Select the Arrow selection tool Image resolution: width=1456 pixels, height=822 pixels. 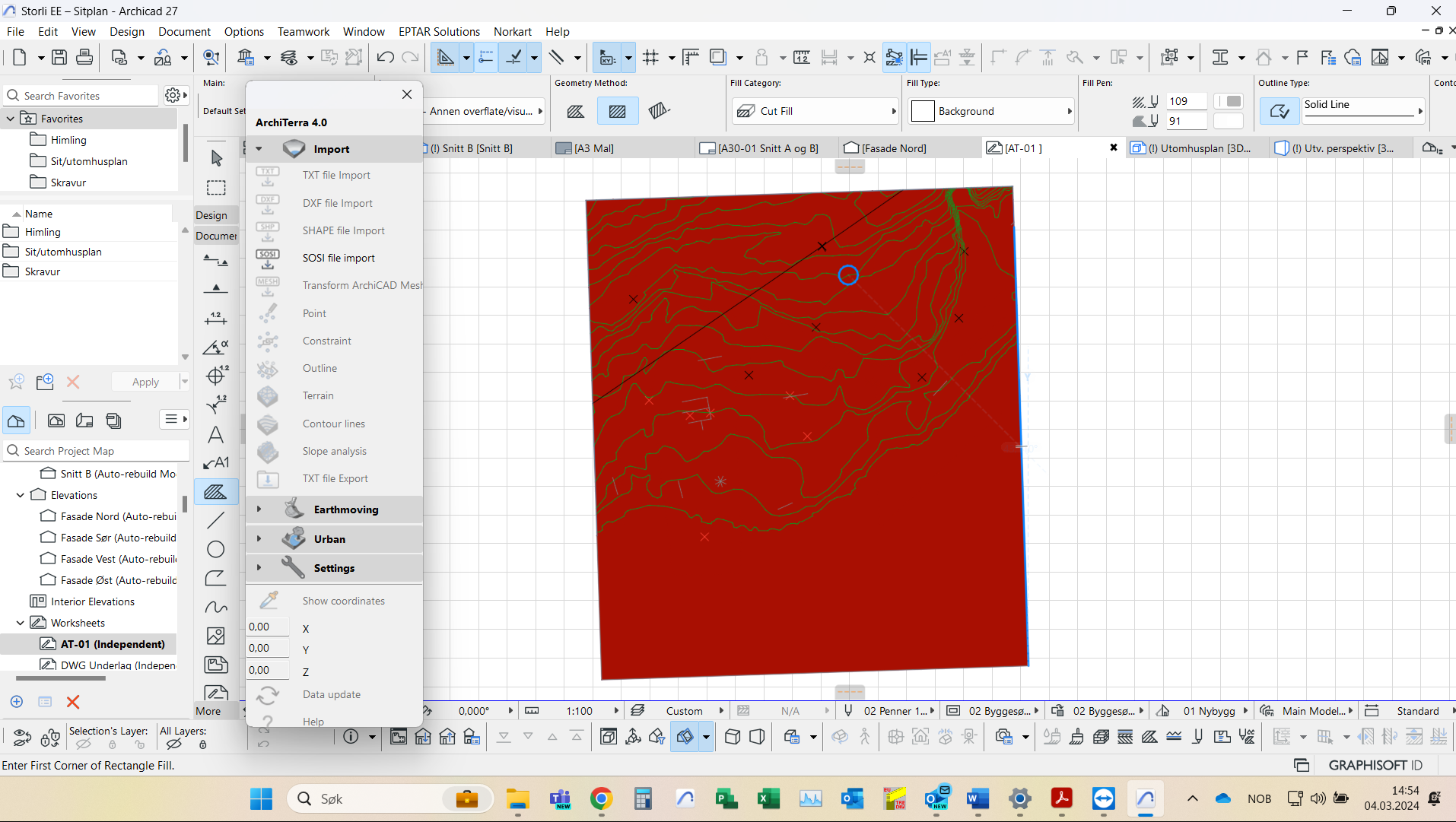point(217,157)
